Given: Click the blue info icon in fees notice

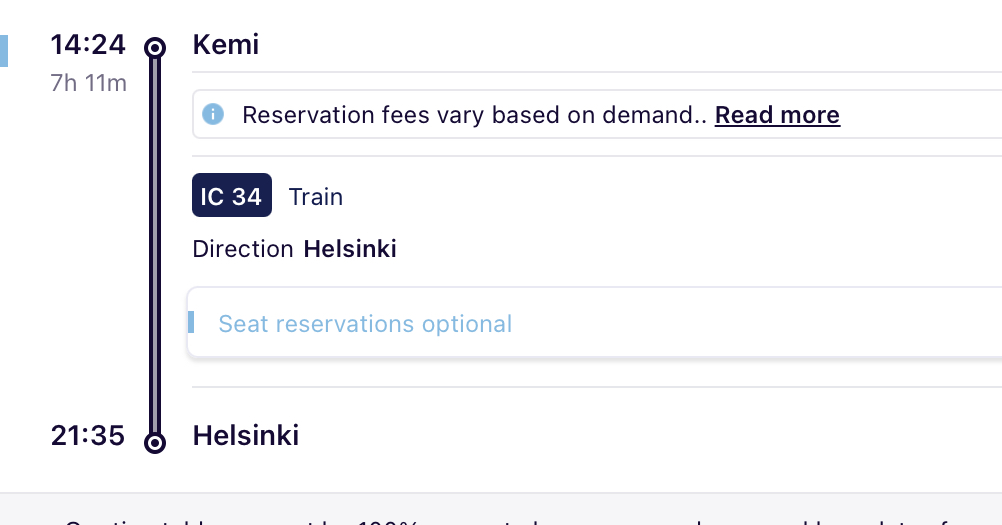Looking at the screenshot, I should tap(213, 114).
